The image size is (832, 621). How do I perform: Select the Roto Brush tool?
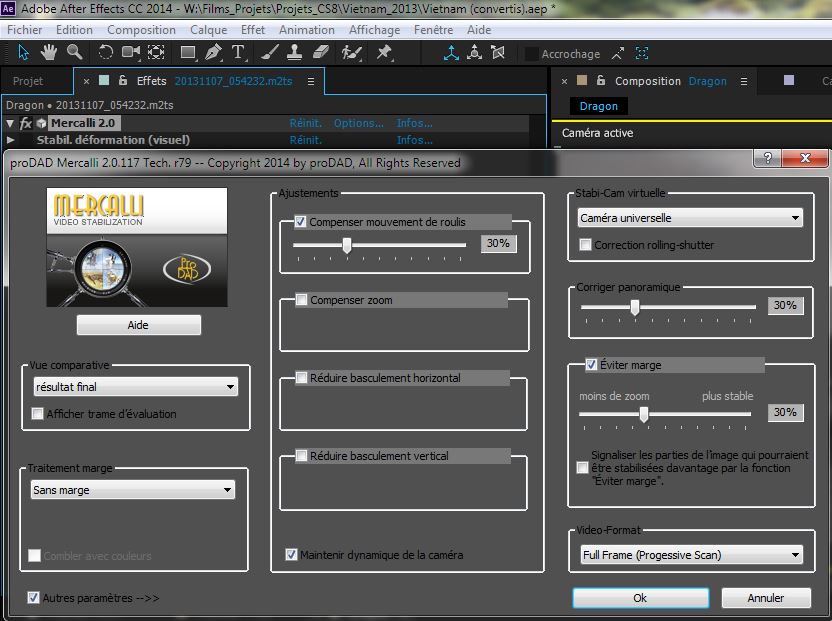point(352,53)
